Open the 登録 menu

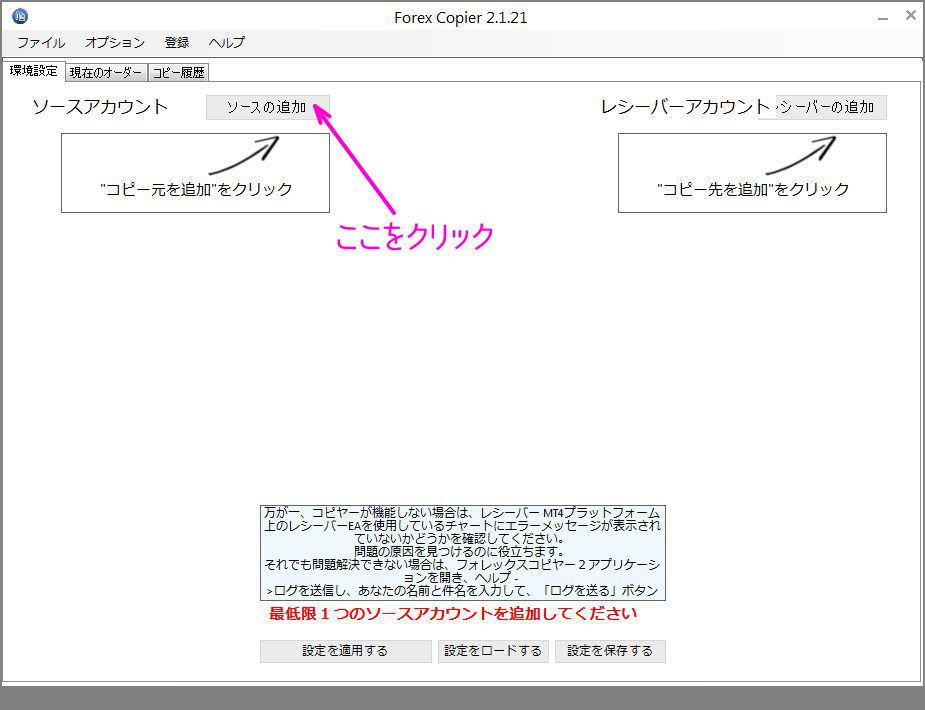(x=177, y=42)
